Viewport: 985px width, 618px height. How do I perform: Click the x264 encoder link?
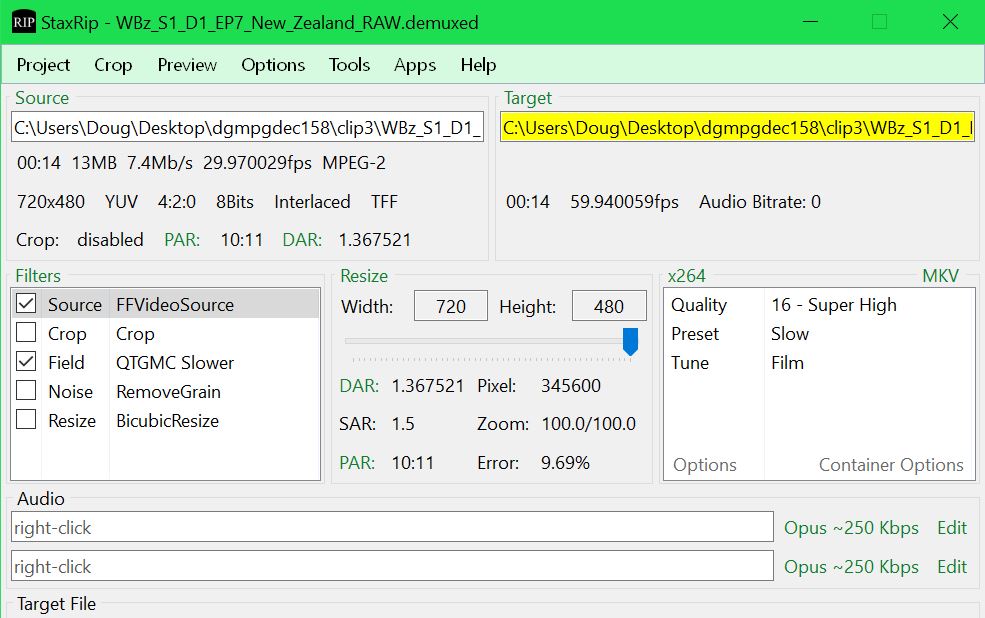click(686, 276)
